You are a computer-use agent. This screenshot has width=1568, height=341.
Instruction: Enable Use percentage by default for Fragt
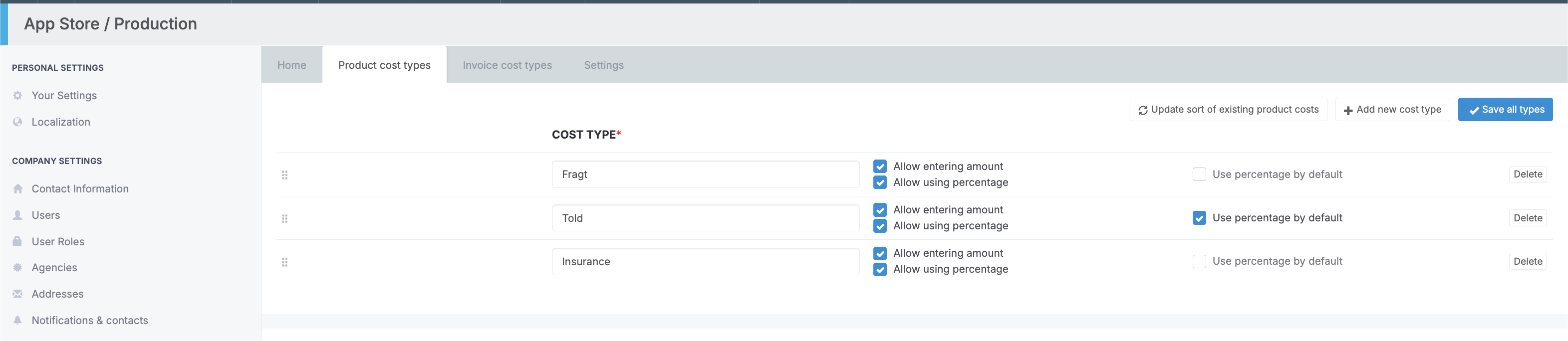(1199, 174)
